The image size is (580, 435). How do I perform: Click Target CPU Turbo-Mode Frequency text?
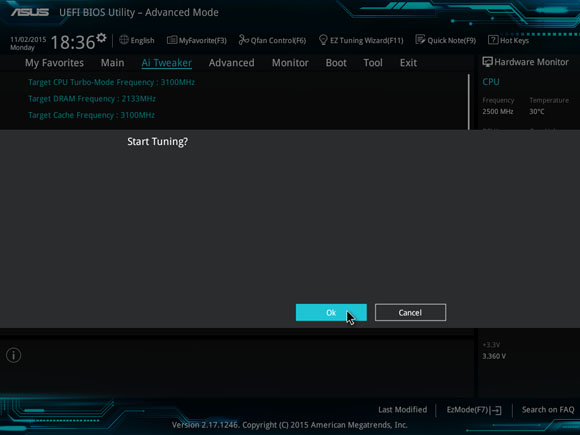(x=111, y=82)
